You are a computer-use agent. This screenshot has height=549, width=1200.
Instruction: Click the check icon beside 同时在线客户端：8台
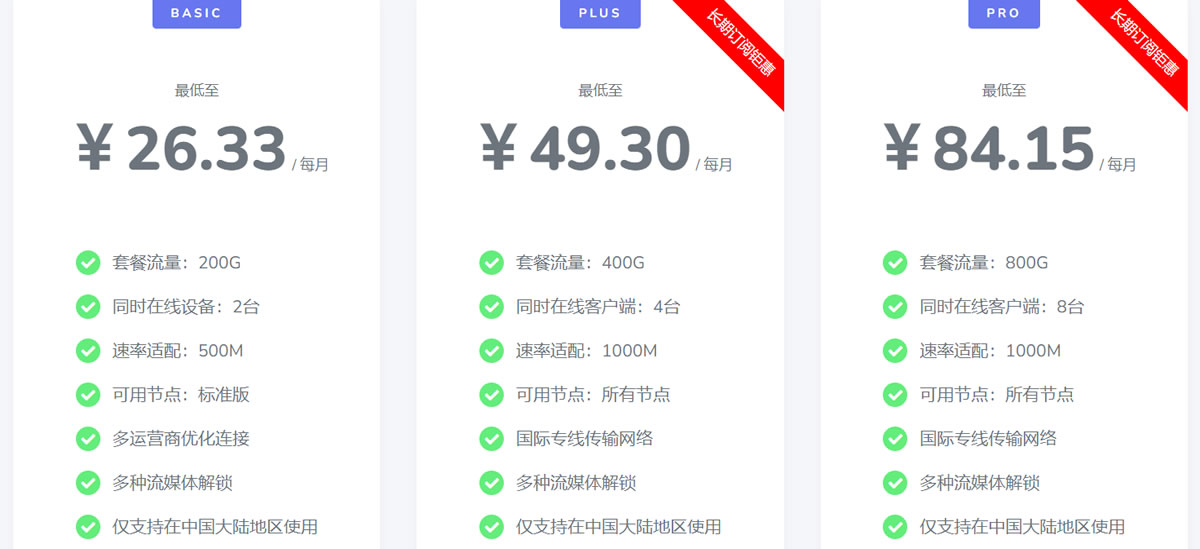[895, 307]
